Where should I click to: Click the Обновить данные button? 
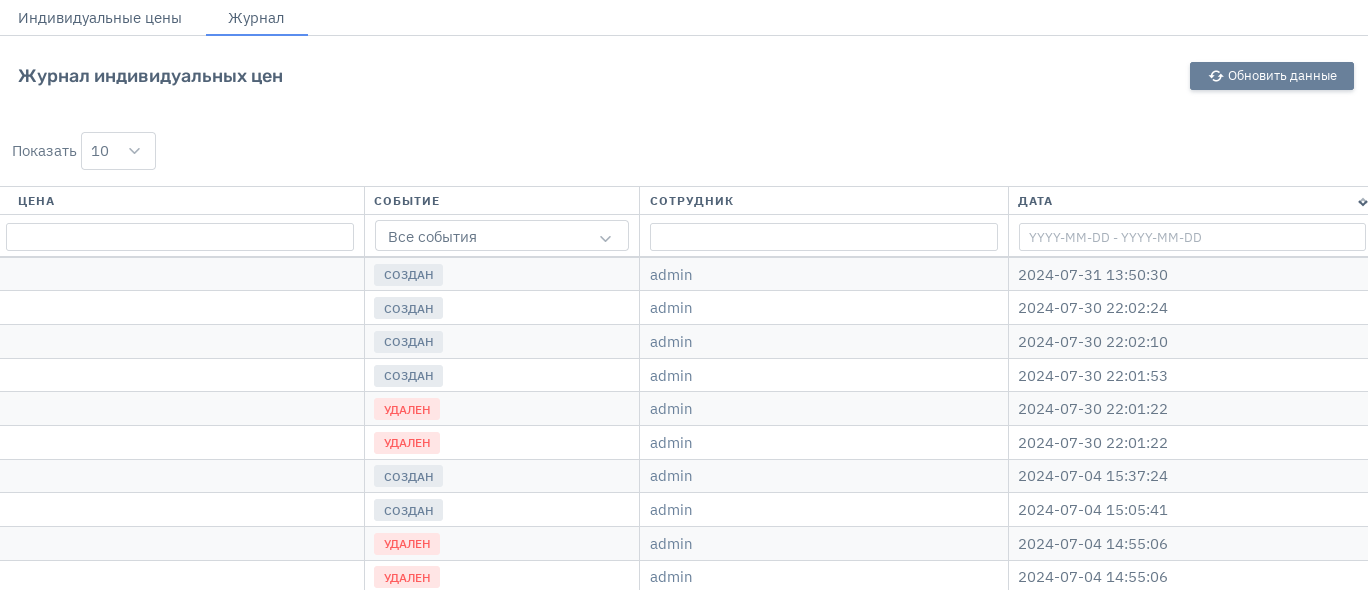click(1271, 76)
